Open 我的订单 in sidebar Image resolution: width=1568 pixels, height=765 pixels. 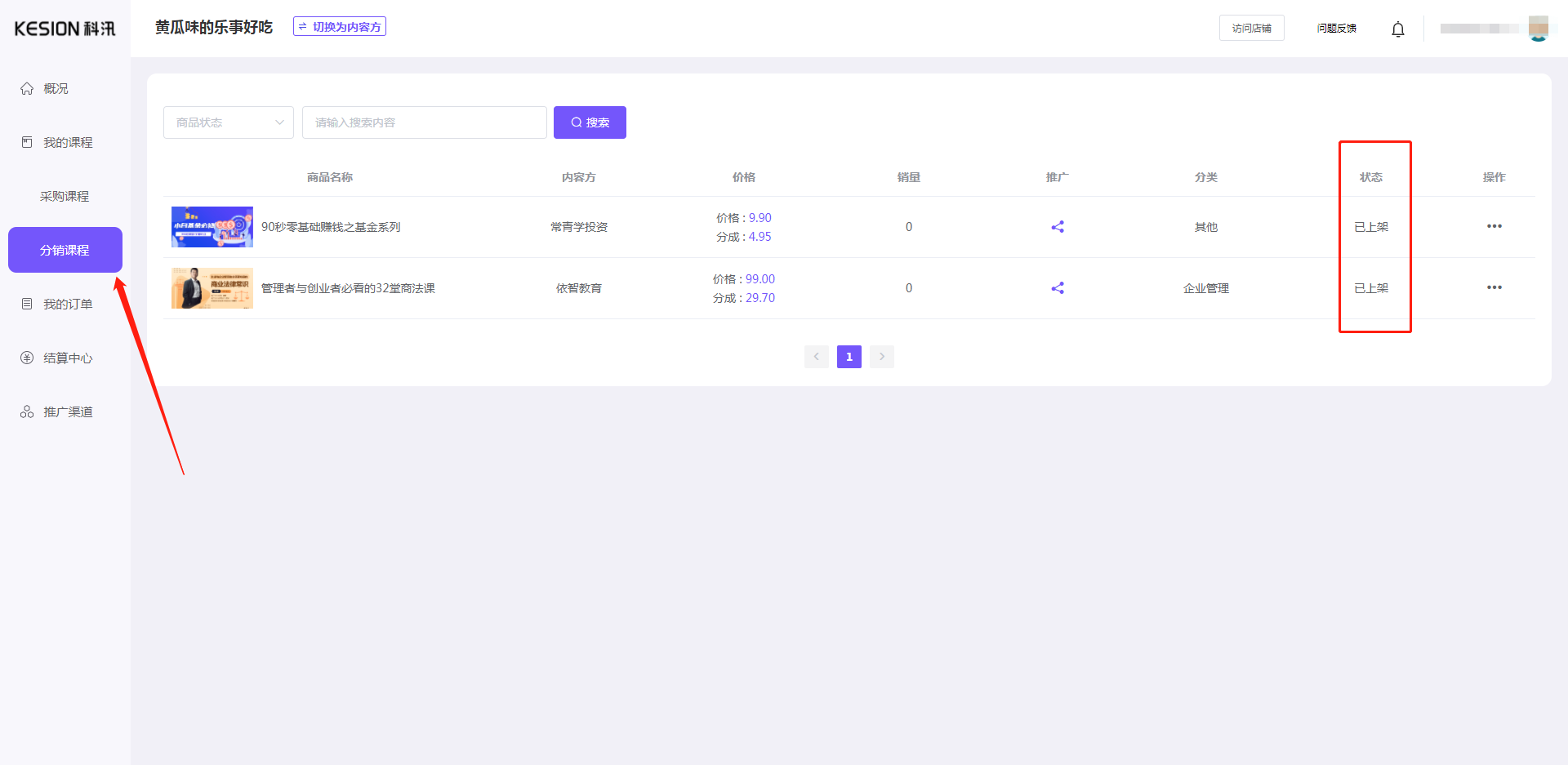67,304
